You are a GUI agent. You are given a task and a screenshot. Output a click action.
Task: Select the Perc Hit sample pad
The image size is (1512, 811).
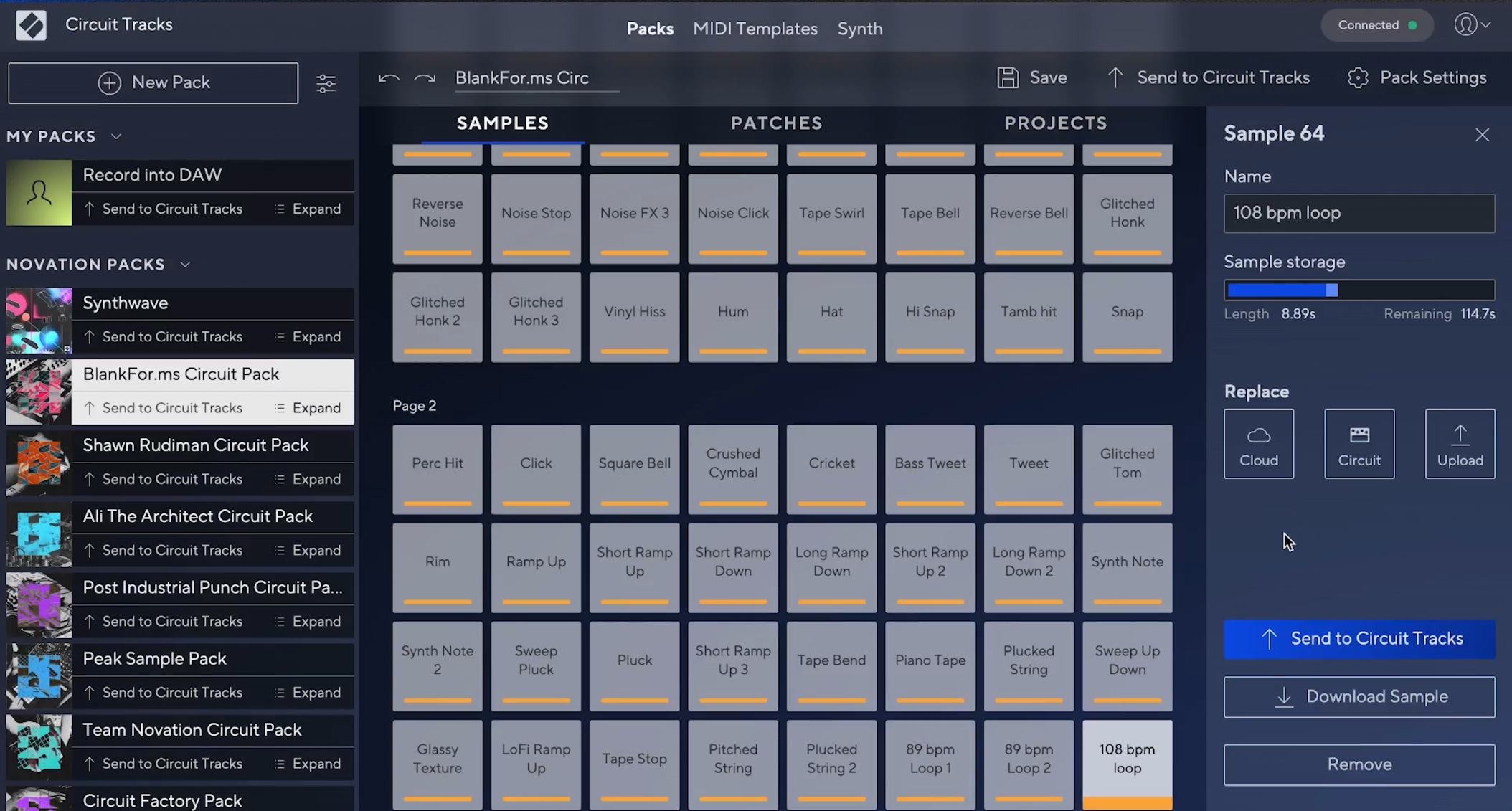(438, 469)
